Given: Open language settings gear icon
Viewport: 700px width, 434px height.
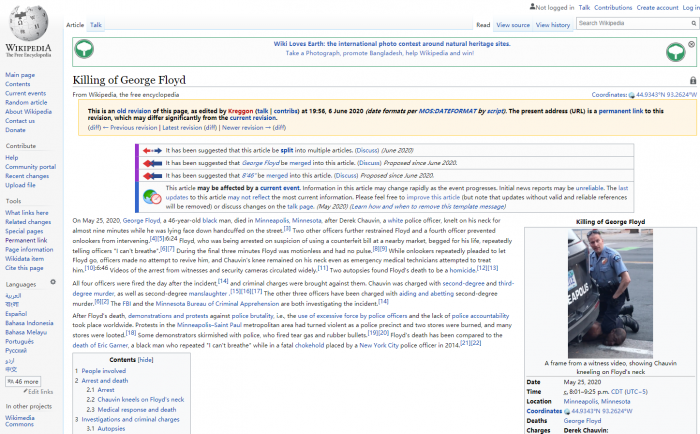Looking at the screenshot, I should [53, 282].
